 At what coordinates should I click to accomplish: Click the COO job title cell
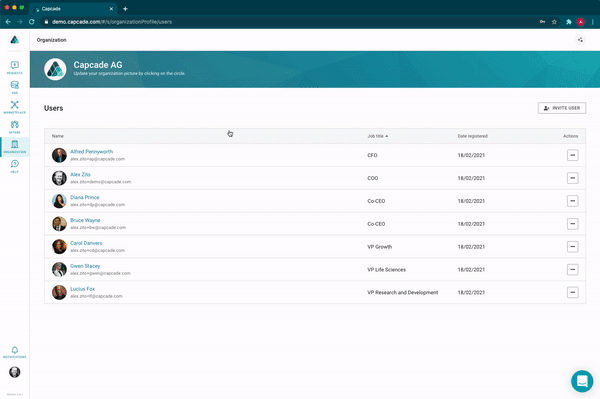(373, 178)
